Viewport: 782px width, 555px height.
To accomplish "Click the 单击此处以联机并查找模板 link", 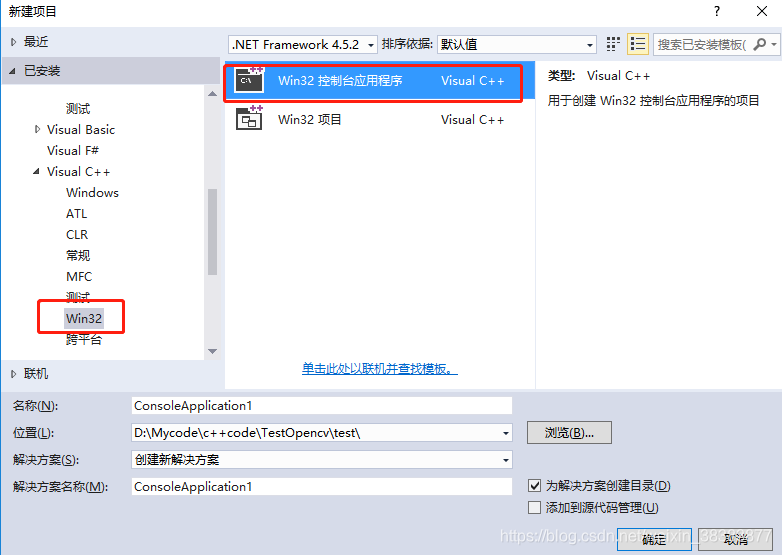I will [x=380, y=369].
